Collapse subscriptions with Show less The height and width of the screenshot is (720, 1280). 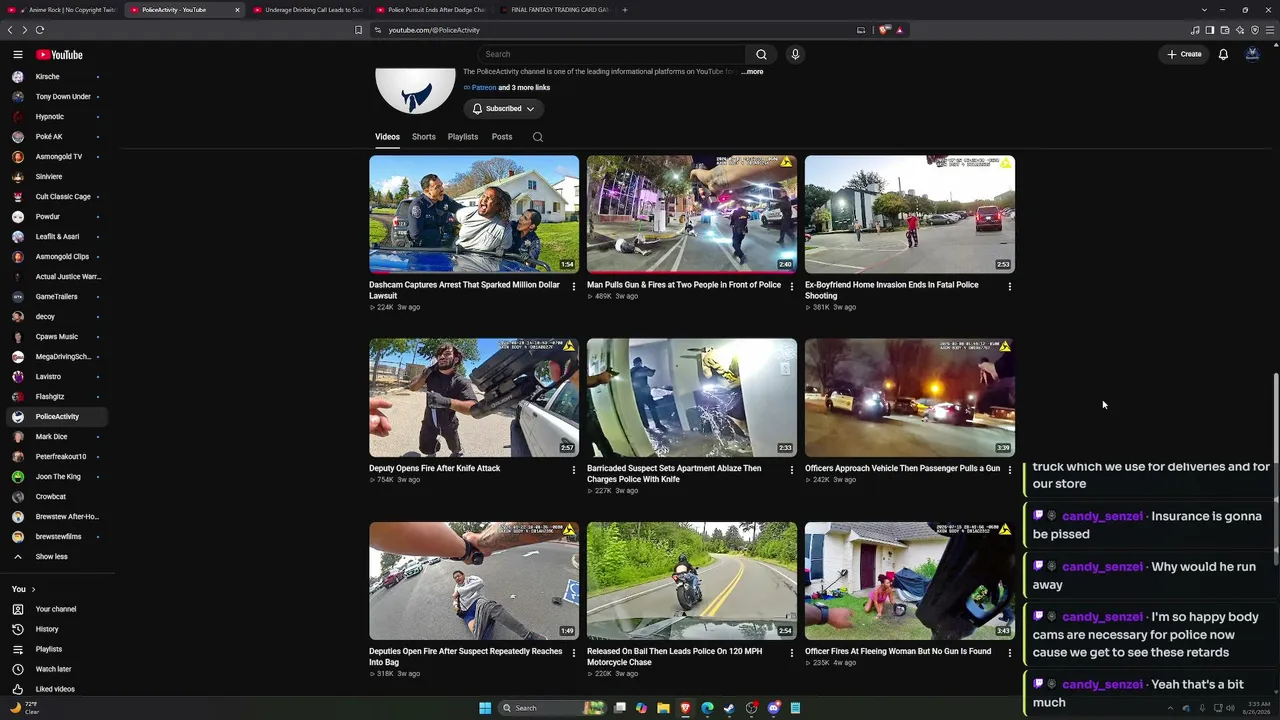[x=51, y=557]
